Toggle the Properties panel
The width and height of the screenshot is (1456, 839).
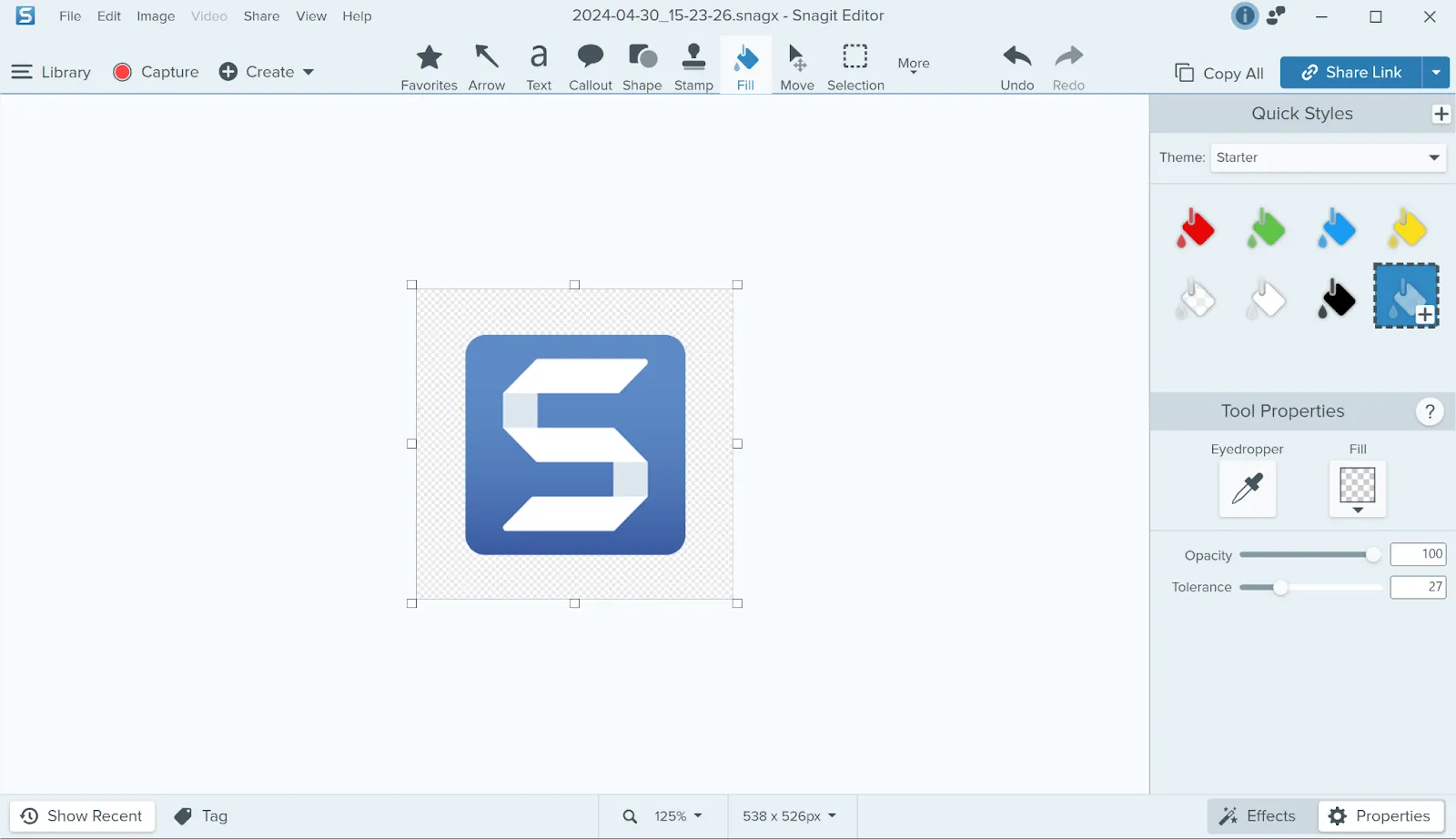pyautogui.click(x=1380, y=816)
